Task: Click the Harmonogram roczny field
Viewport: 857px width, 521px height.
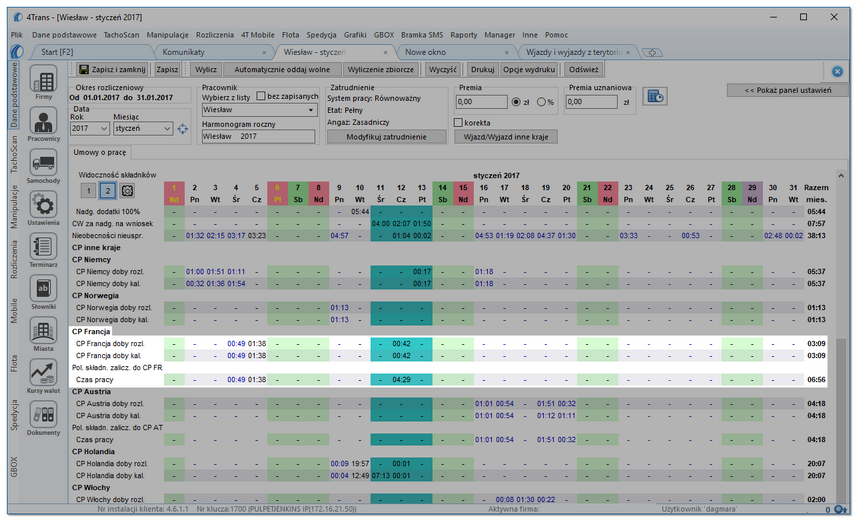Action: click(259, 137)
